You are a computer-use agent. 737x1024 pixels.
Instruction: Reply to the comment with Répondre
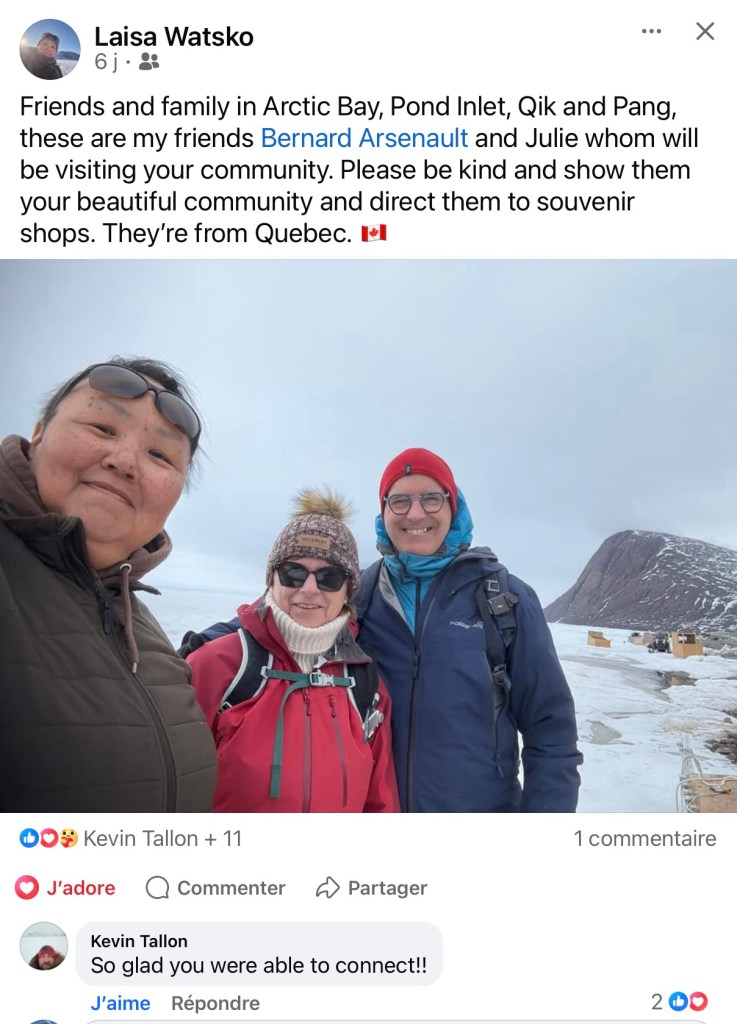click(x=215, y=1002)
